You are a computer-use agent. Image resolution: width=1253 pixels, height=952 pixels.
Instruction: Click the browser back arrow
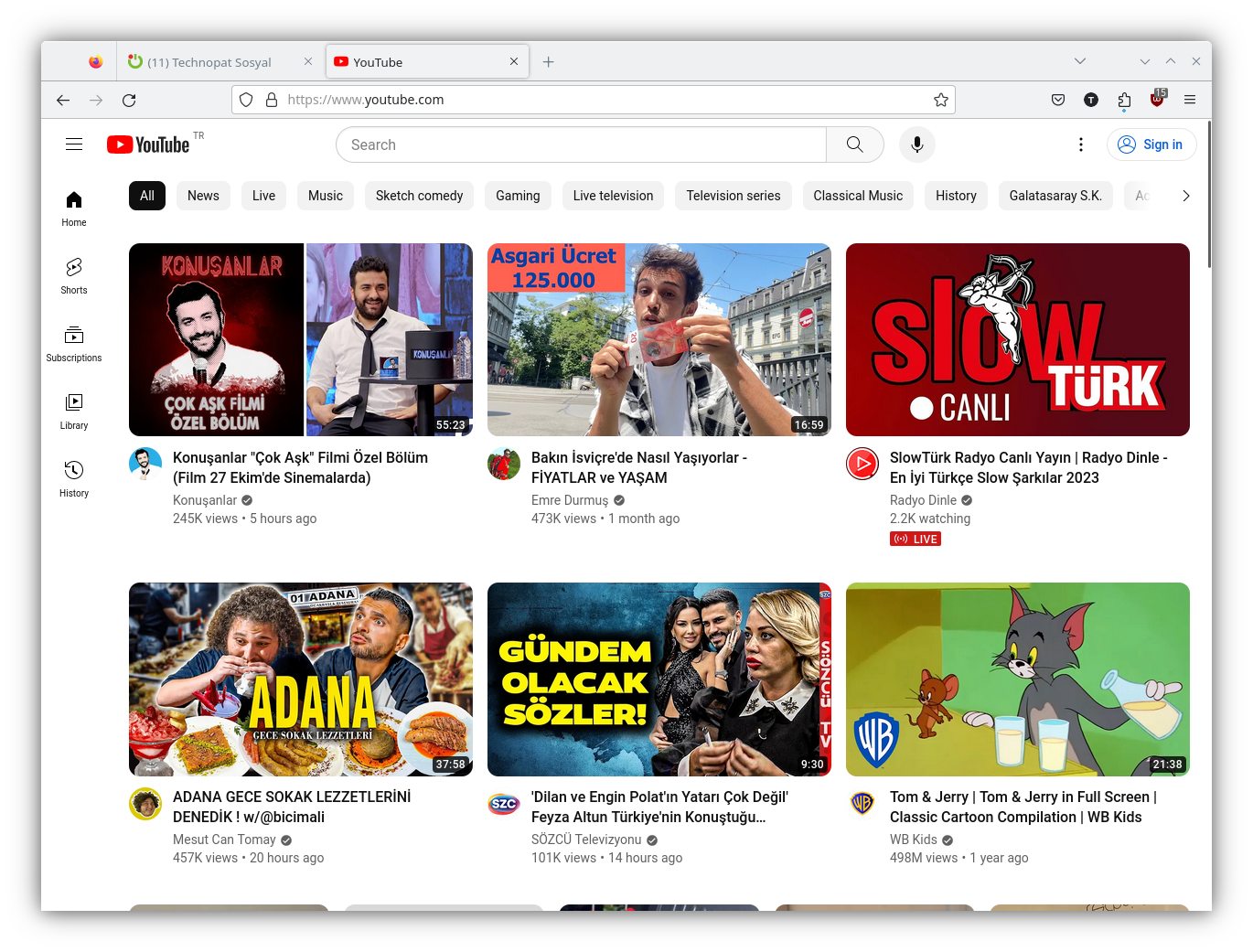(63, 100)
